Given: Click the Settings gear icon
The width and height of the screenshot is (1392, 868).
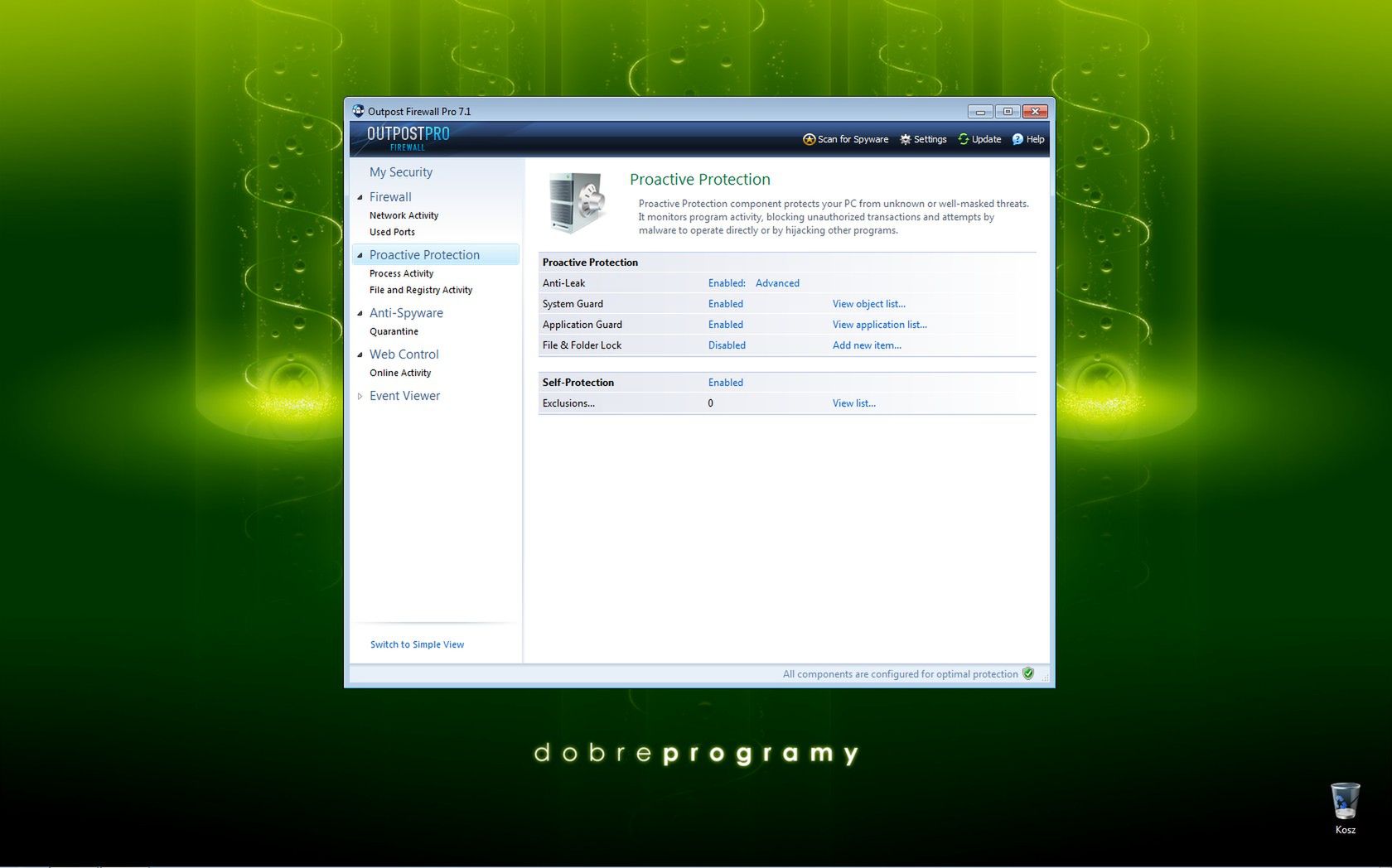Looking at the screenshot, I should coord(906,139).
